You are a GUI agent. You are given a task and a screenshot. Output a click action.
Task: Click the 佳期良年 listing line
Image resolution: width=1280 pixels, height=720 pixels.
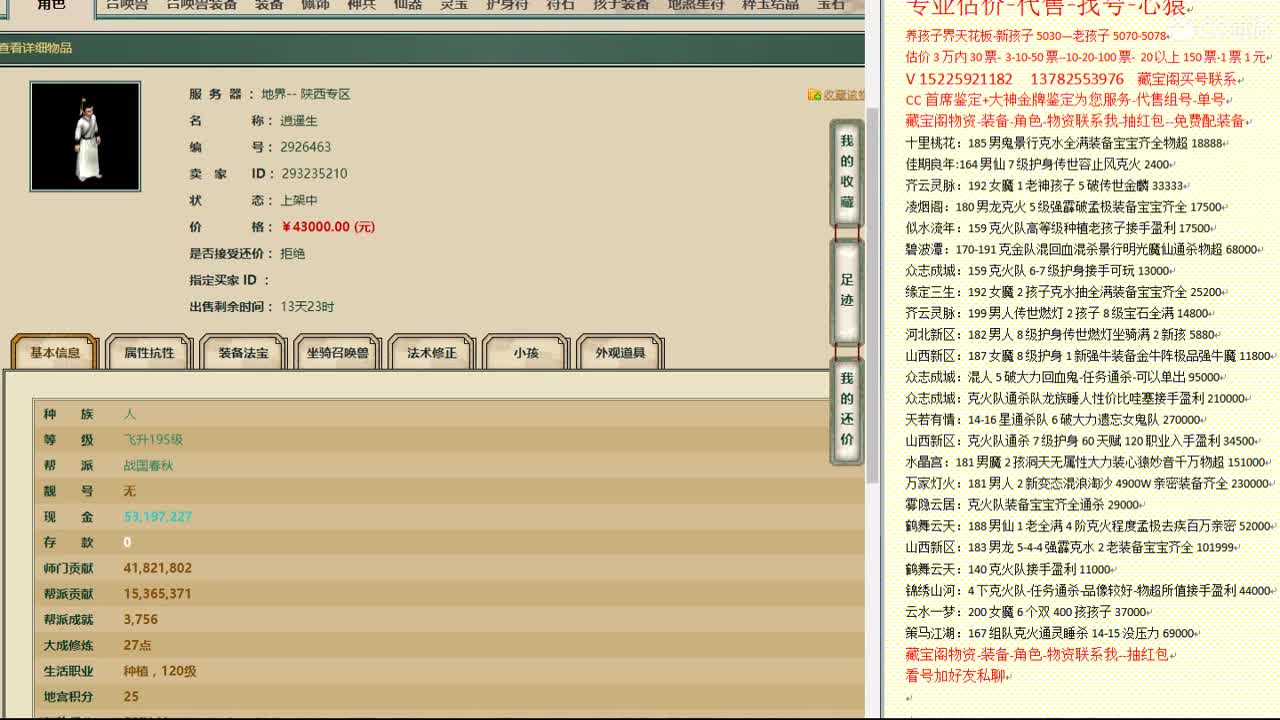1039,164
